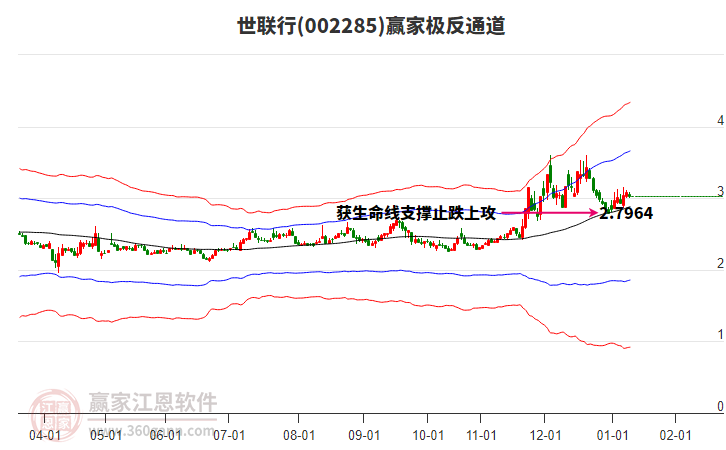Click the 10-01 date axis label
Image resolution: width=726 pixels, height=450 pixels.
pyautogui.click(x=427, y=436)
